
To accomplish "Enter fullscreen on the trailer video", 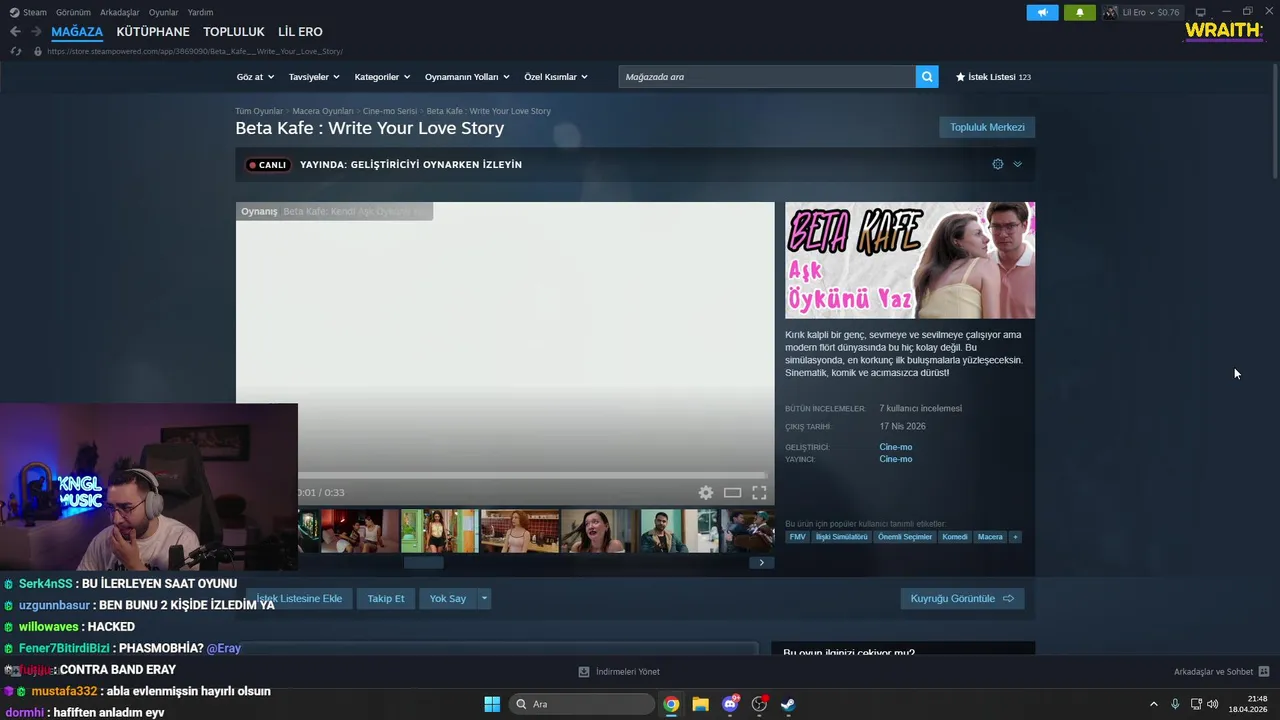I will tap(759, 493).
